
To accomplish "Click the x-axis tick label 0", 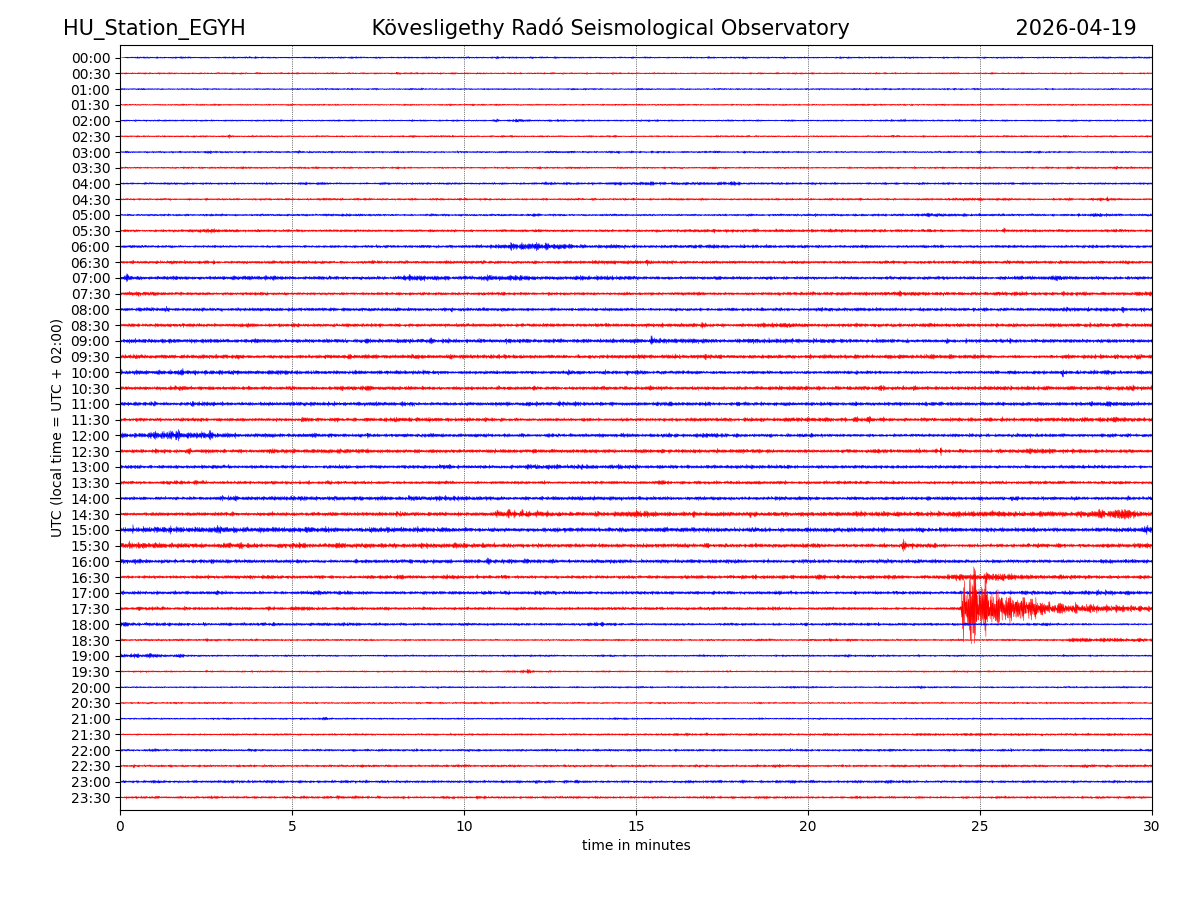I will click(120, 827).
